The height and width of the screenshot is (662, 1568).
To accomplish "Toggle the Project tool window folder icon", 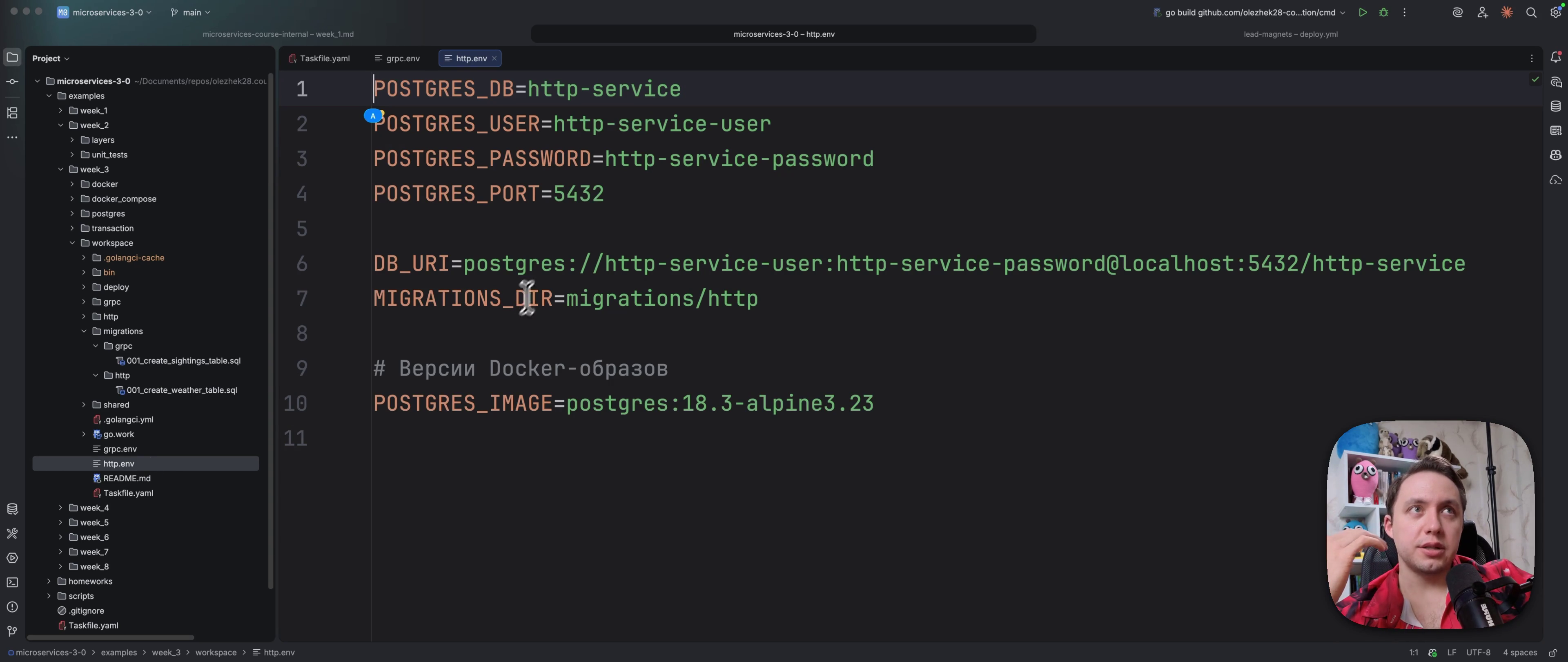I will [x=12, y=57].
